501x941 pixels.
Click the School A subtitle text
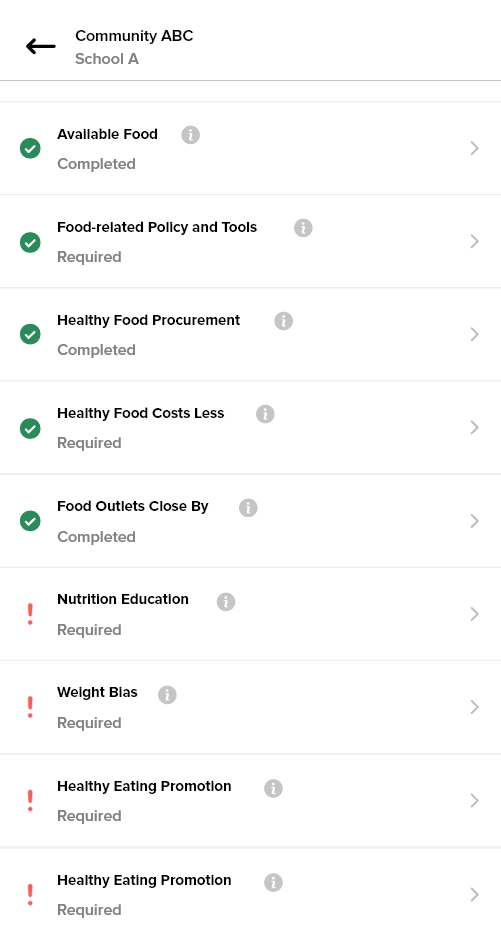click(107, 59)
